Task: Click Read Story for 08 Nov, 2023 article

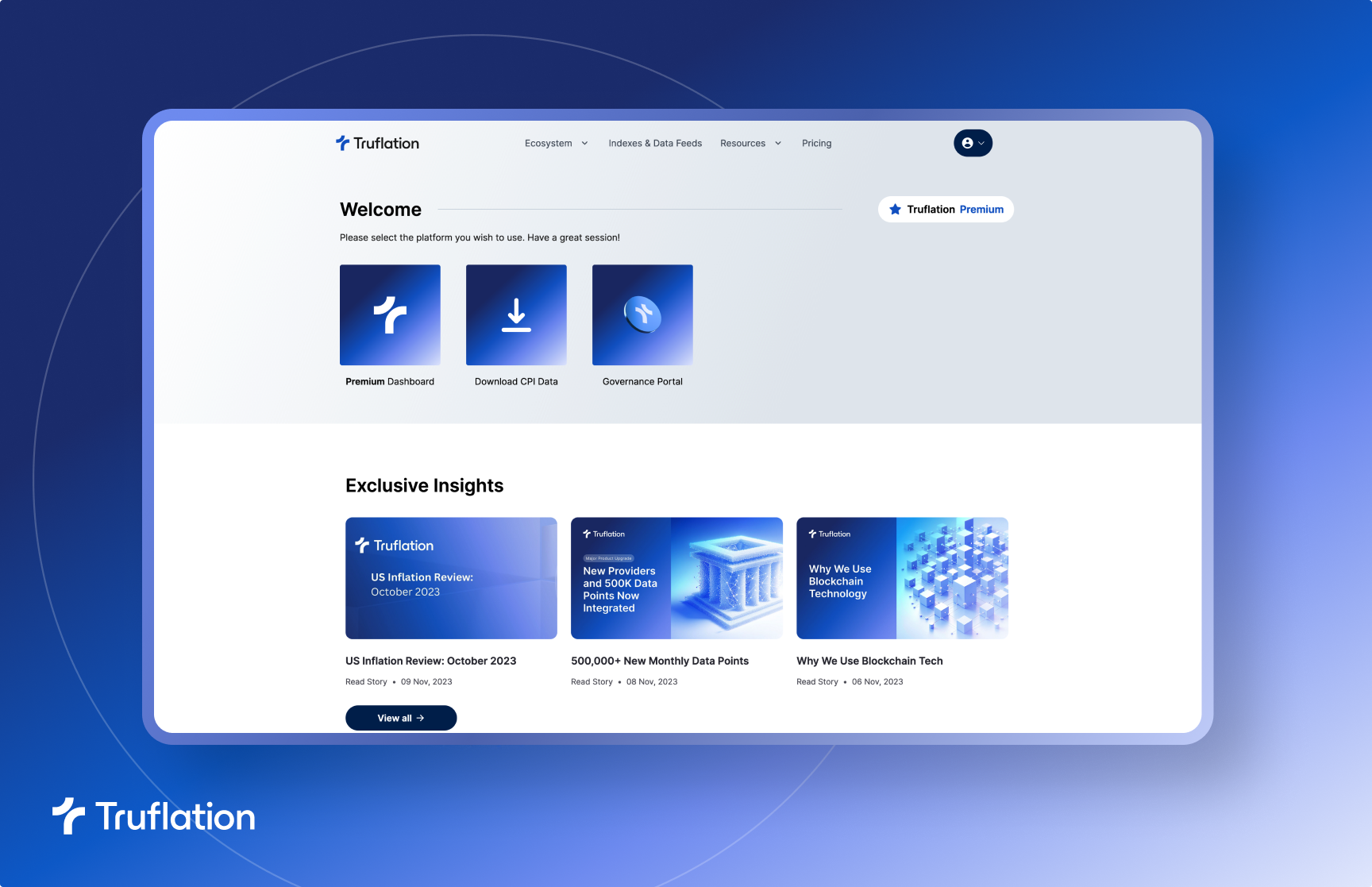Action: pyautogui.click(x=592, y=682)
